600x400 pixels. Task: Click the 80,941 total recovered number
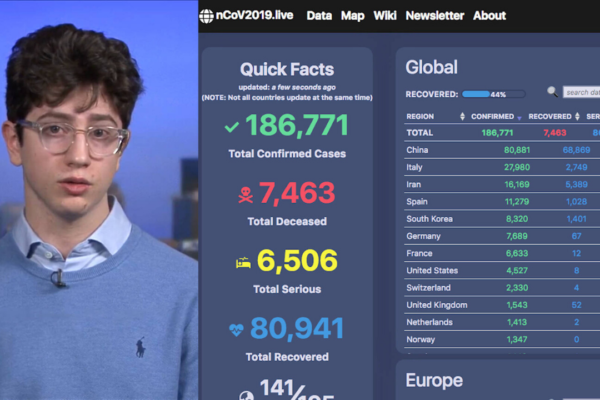(x=297, y=329)
